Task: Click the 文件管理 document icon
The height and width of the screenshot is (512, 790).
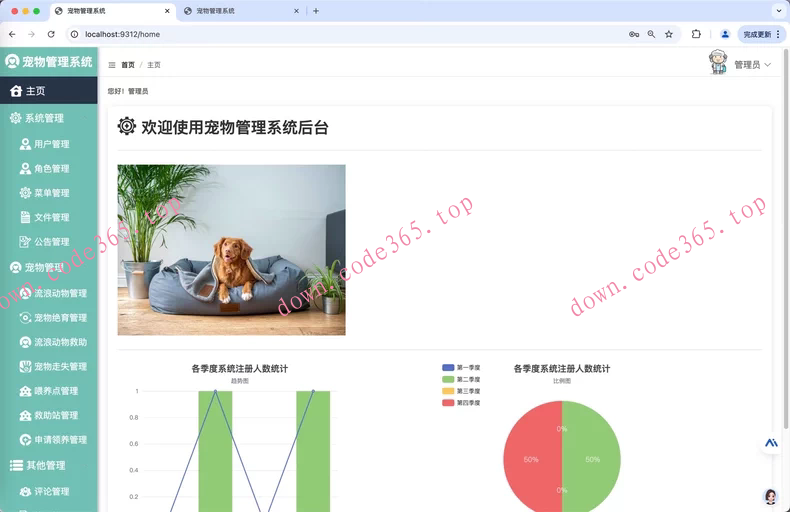Action: tap(25, 217)
